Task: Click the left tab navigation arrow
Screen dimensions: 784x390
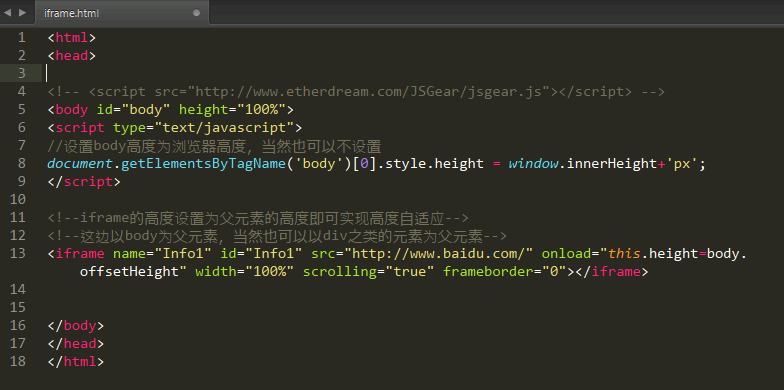Action: tap(7, 12)
